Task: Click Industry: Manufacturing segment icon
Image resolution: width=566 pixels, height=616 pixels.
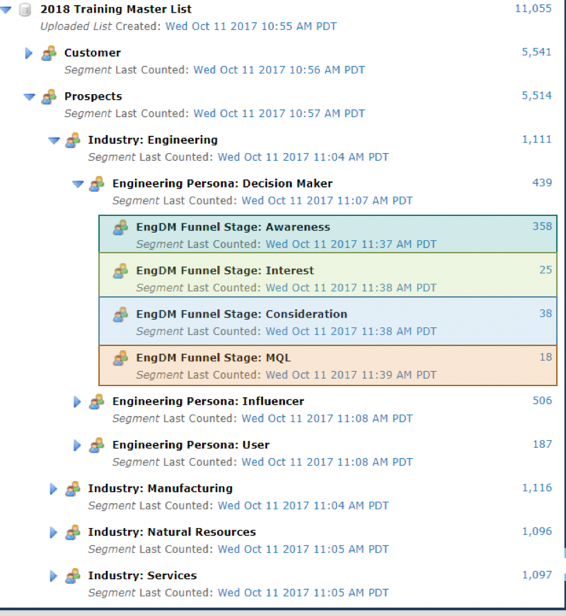Action: pyautogui.click(x=73, y=489)
